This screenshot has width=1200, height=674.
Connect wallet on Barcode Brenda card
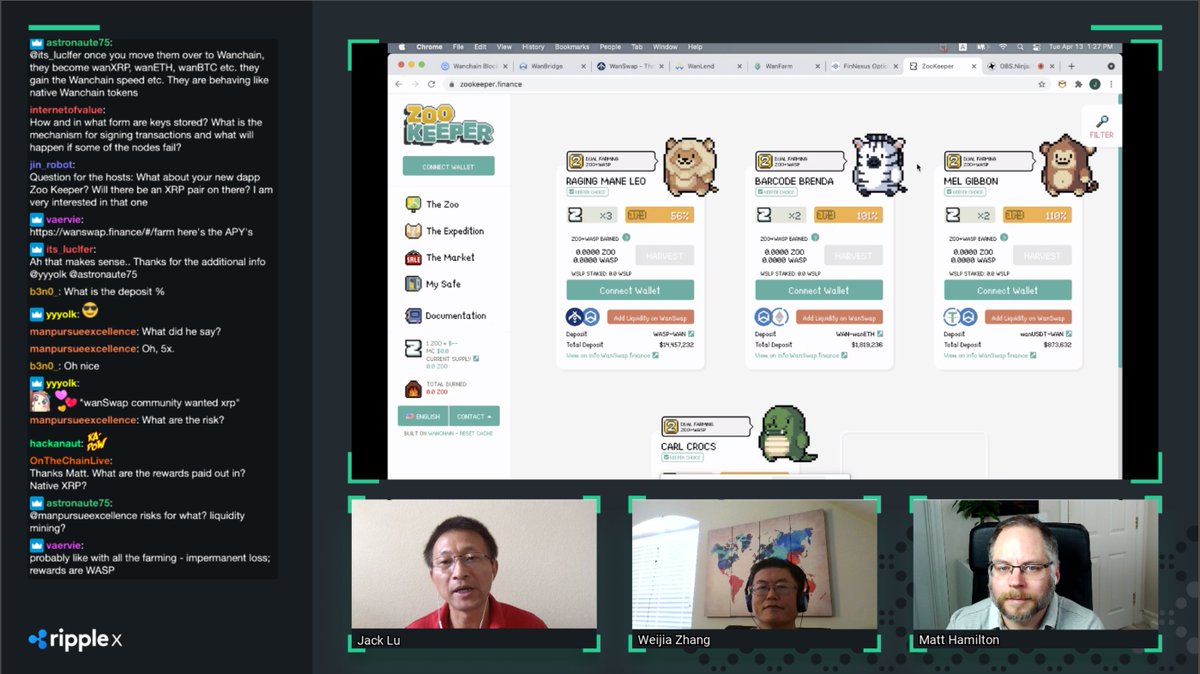pyautogui.click(x=819, y=290)
